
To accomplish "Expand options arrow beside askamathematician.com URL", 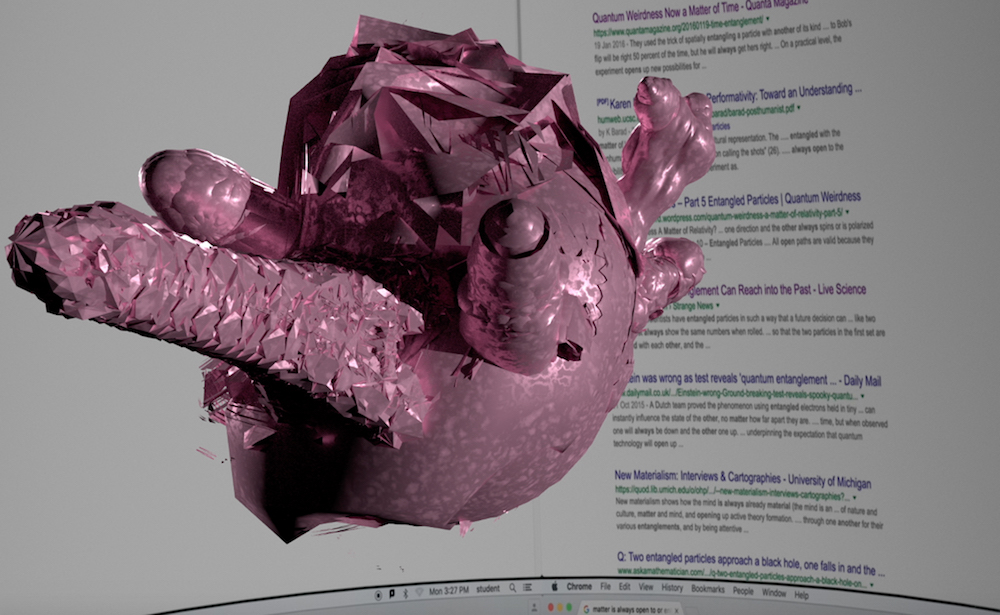I will (x=872, y=584).
